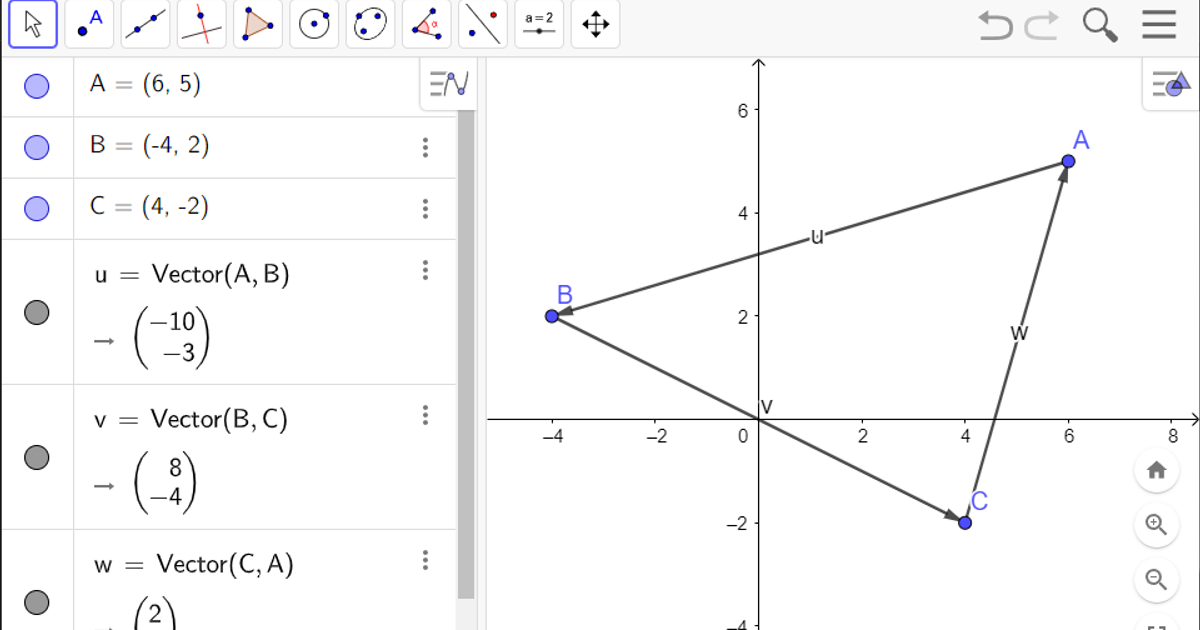
Task: Select the Polygon tool
Action: 256,25
